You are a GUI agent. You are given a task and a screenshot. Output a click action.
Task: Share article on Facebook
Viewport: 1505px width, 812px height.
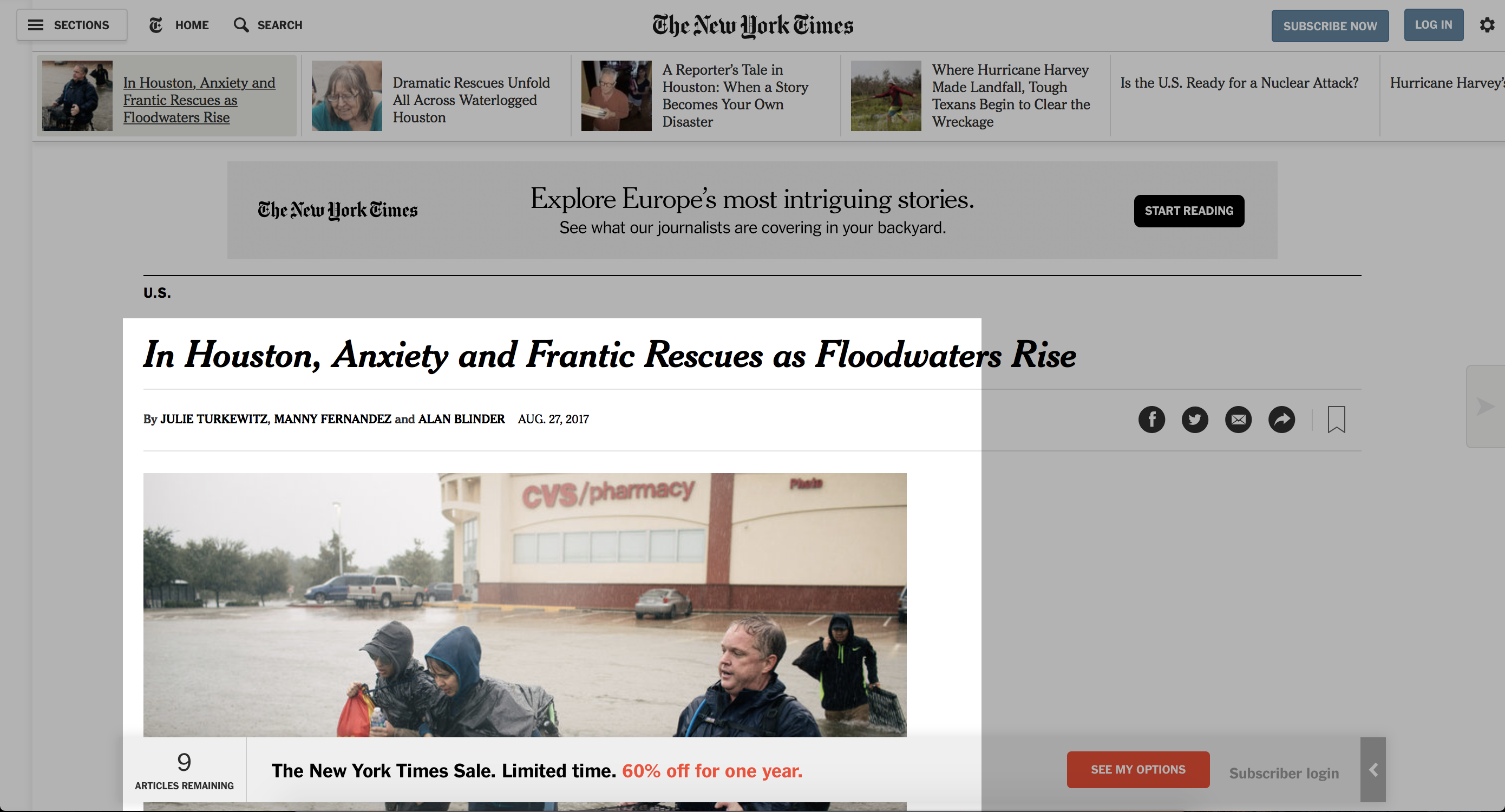click(1151, 420)
